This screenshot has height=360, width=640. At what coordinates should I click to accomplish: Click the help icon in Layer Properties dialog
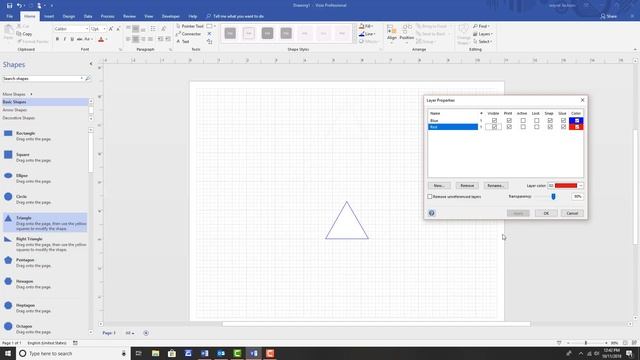pyautogui.click(x=431, y=213)
